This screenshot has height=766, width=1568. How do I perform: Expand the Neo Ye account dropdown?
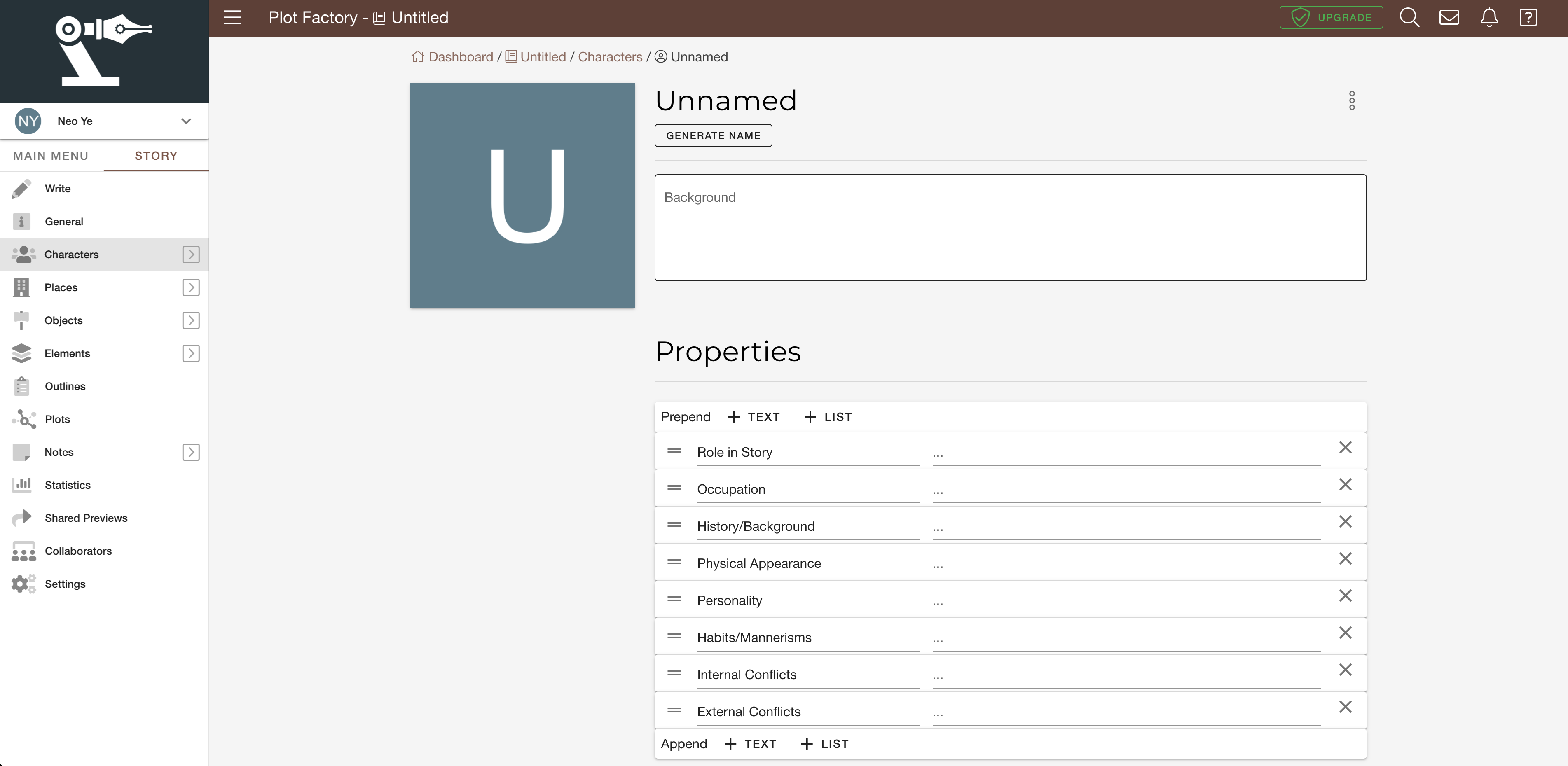186,121
